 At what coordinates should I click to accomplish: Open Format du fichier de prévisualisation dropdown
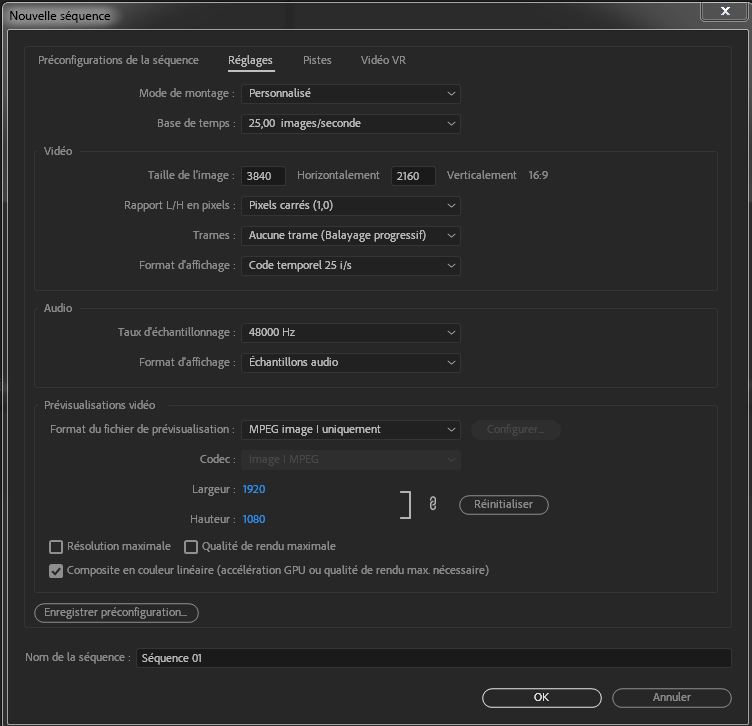point(351,430)
